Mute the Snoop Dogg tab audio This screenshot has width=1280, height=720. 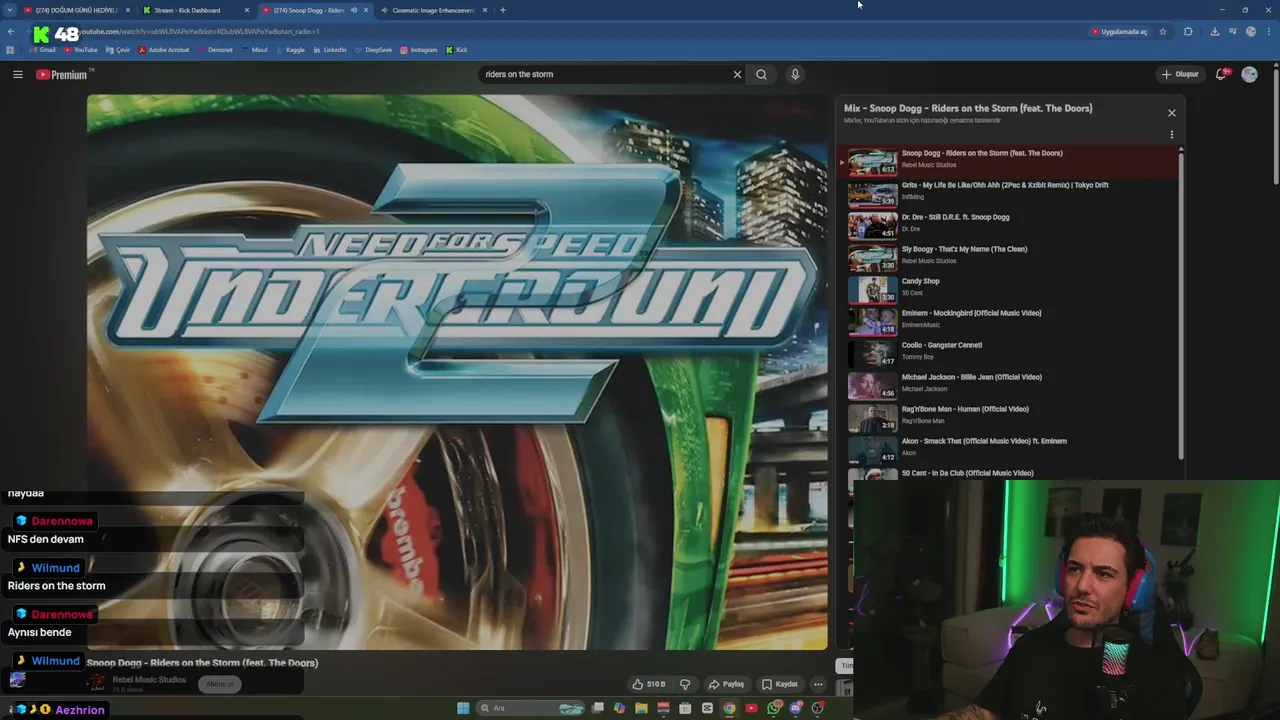(x=353, y=10)
